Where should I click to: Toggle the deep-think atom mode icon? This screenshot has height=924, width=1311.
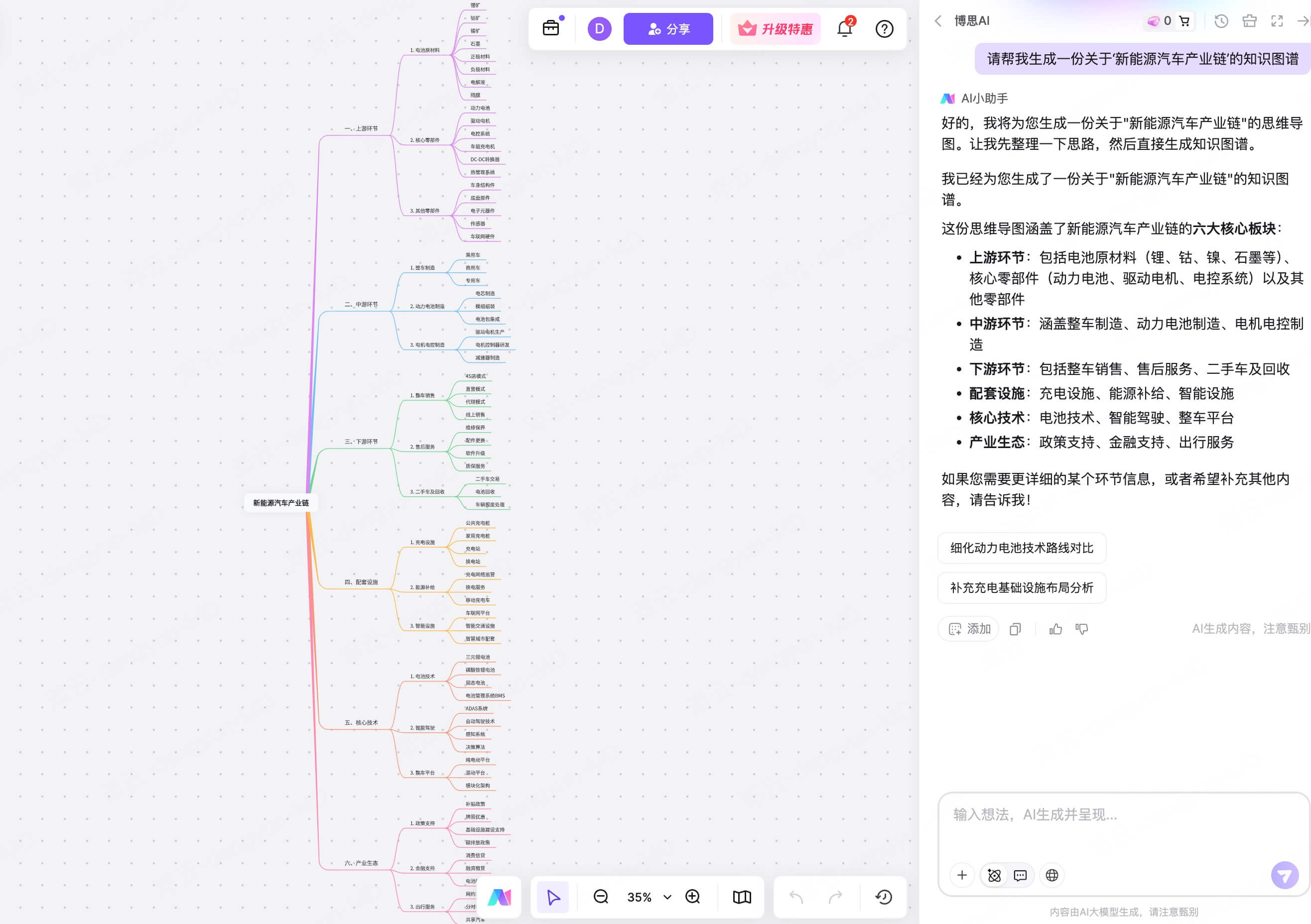[994, 875]
